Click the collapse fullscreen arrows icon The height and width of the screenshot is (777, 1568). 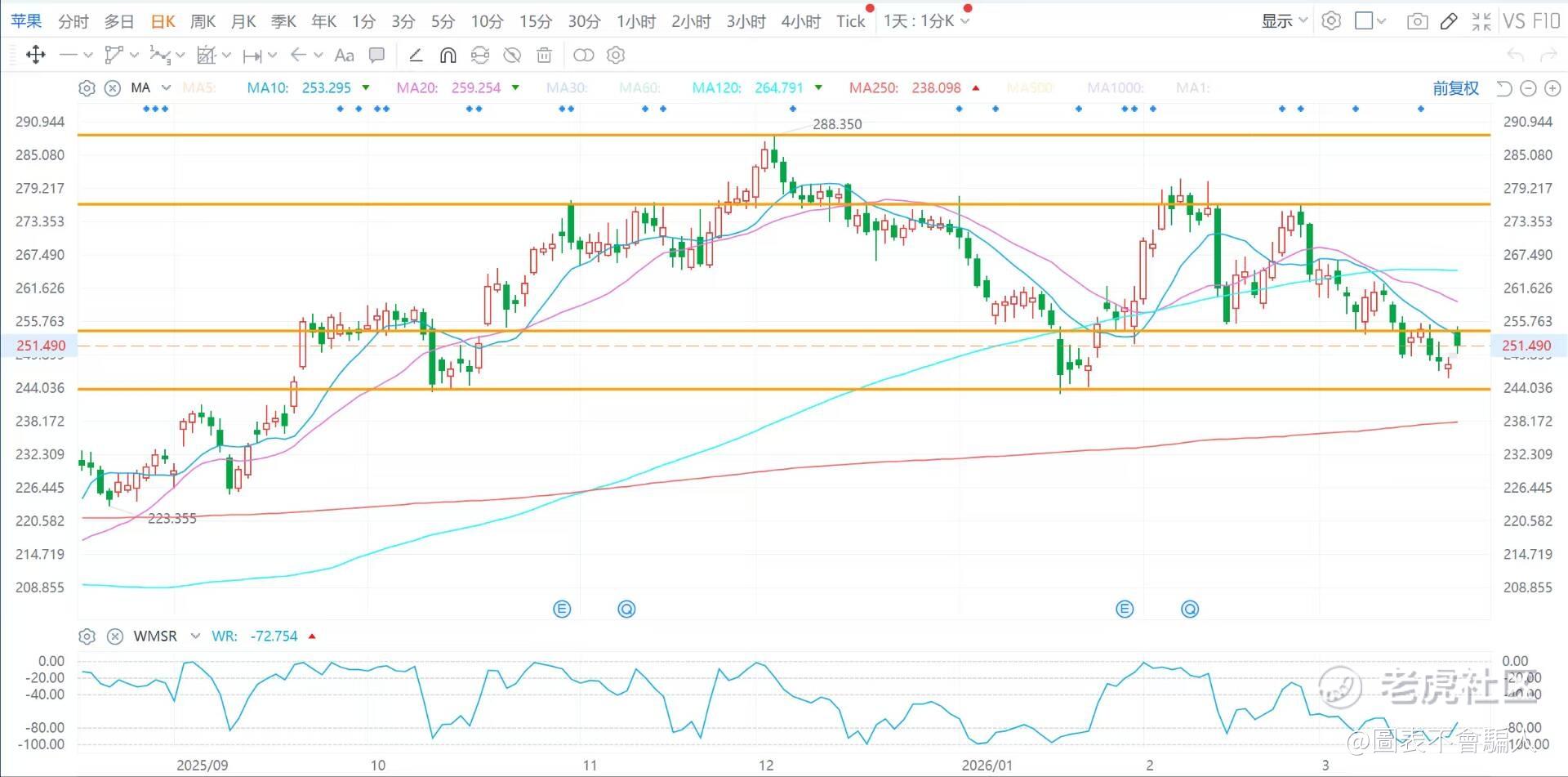pyautogui.click(x=1481, y=21)
